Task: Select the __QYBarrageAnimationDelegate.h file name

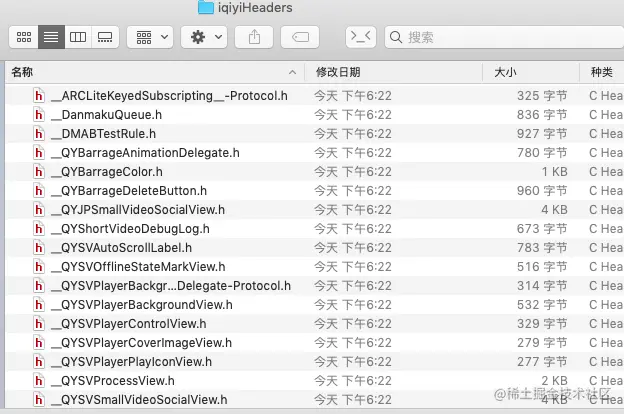Action: pos(145,153)
